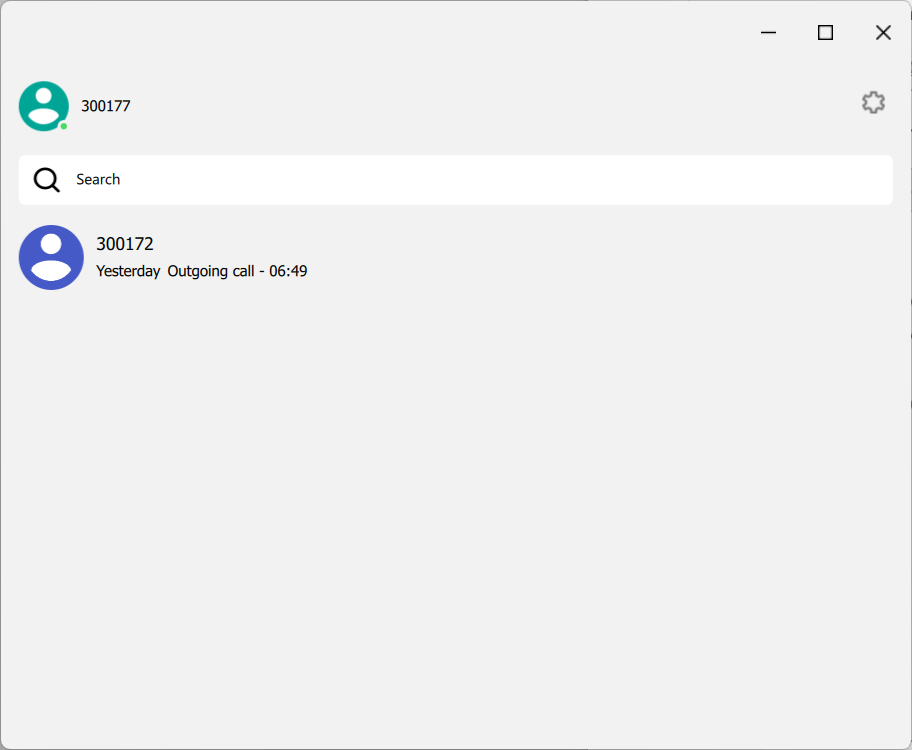Select the 300172 contact name

pos(124,244)
